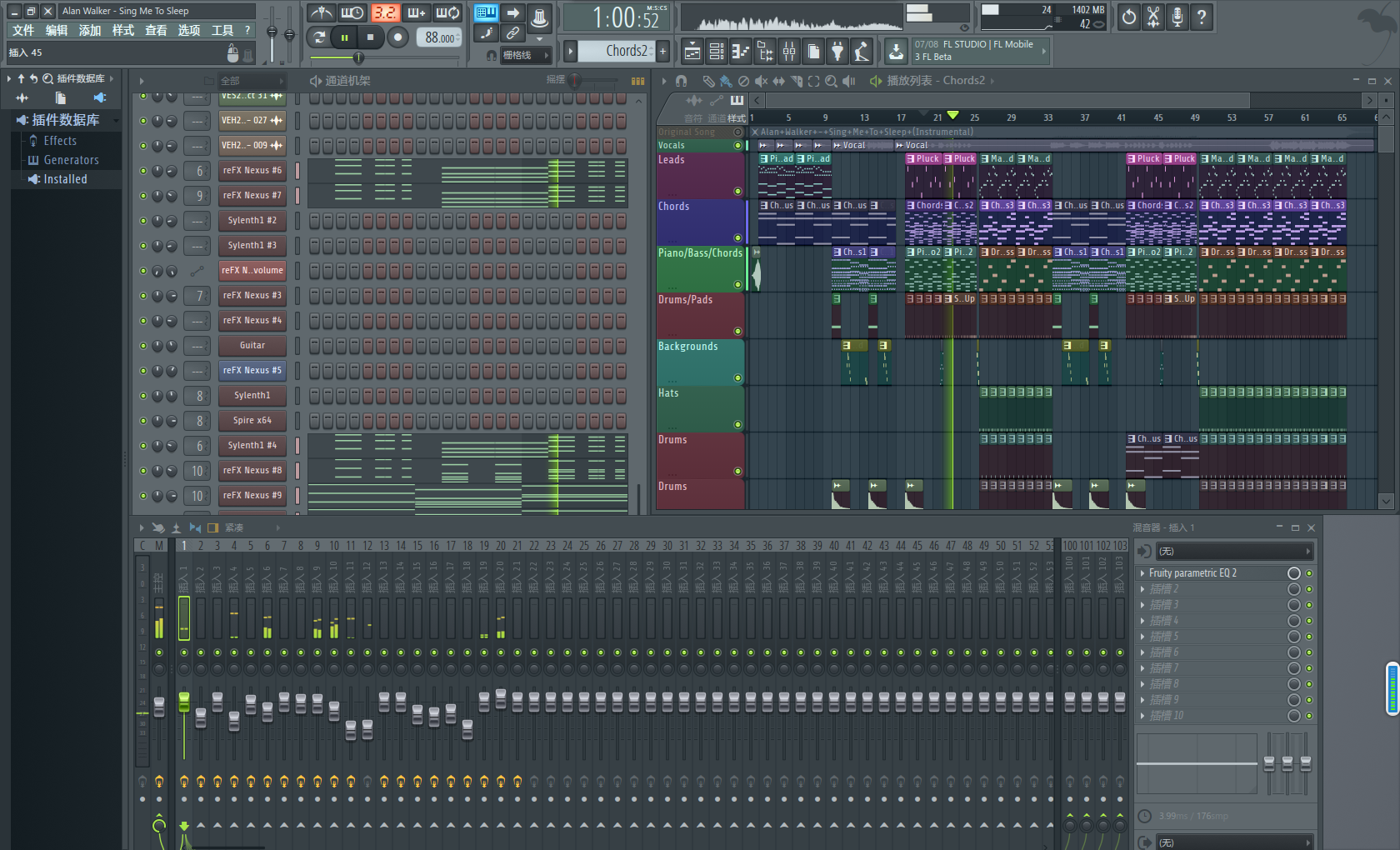Open the 全部 channel filter dropdown
The width and height of the screenshot is (1400, 850).
[252, 81]
